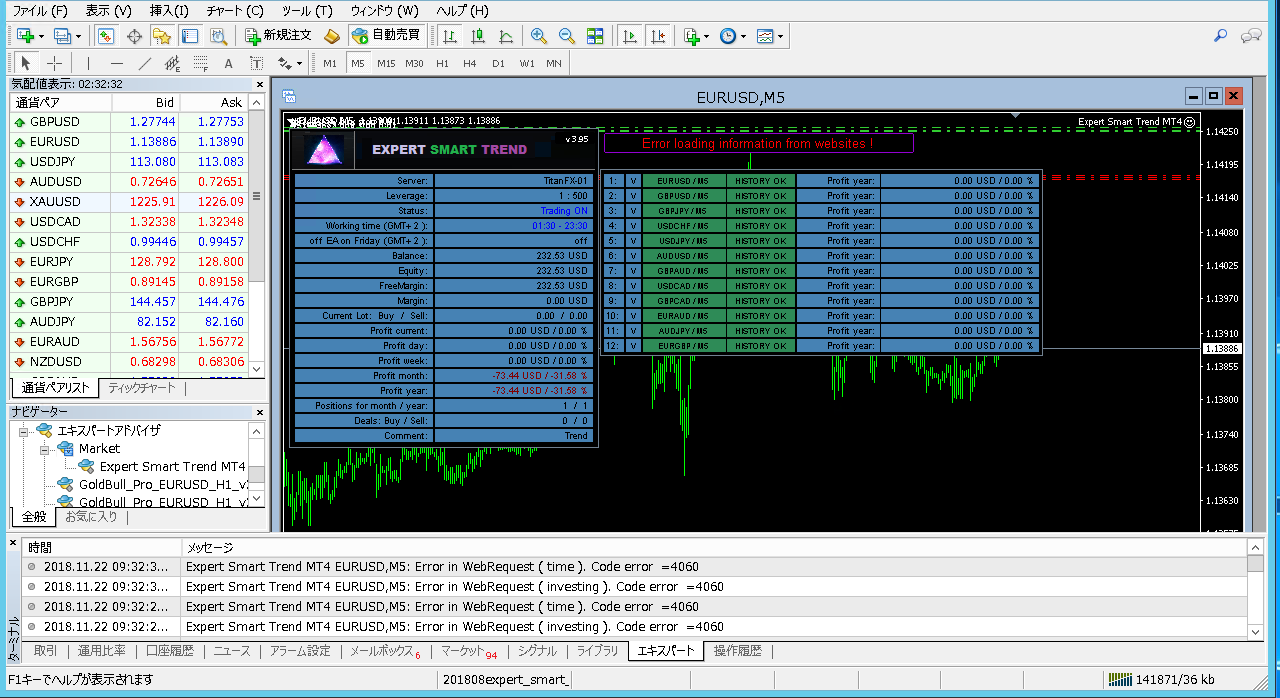
Task: Toggle the 'V' checkbox for USDJPY/M5 row
Action: point(633,241)
